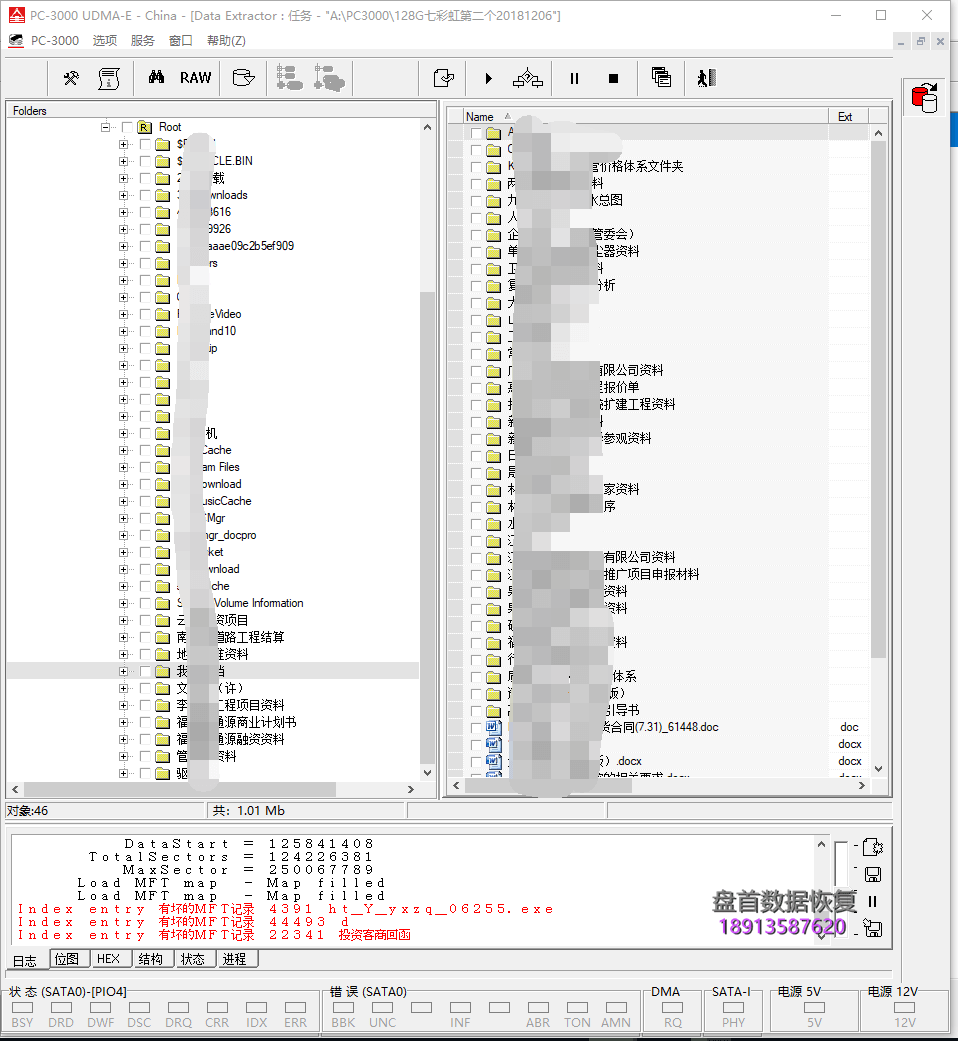The height and width of the screenshot is (1041, 958).
Task: Click the red database cylinder icon
Action: [x=924, y=98]
